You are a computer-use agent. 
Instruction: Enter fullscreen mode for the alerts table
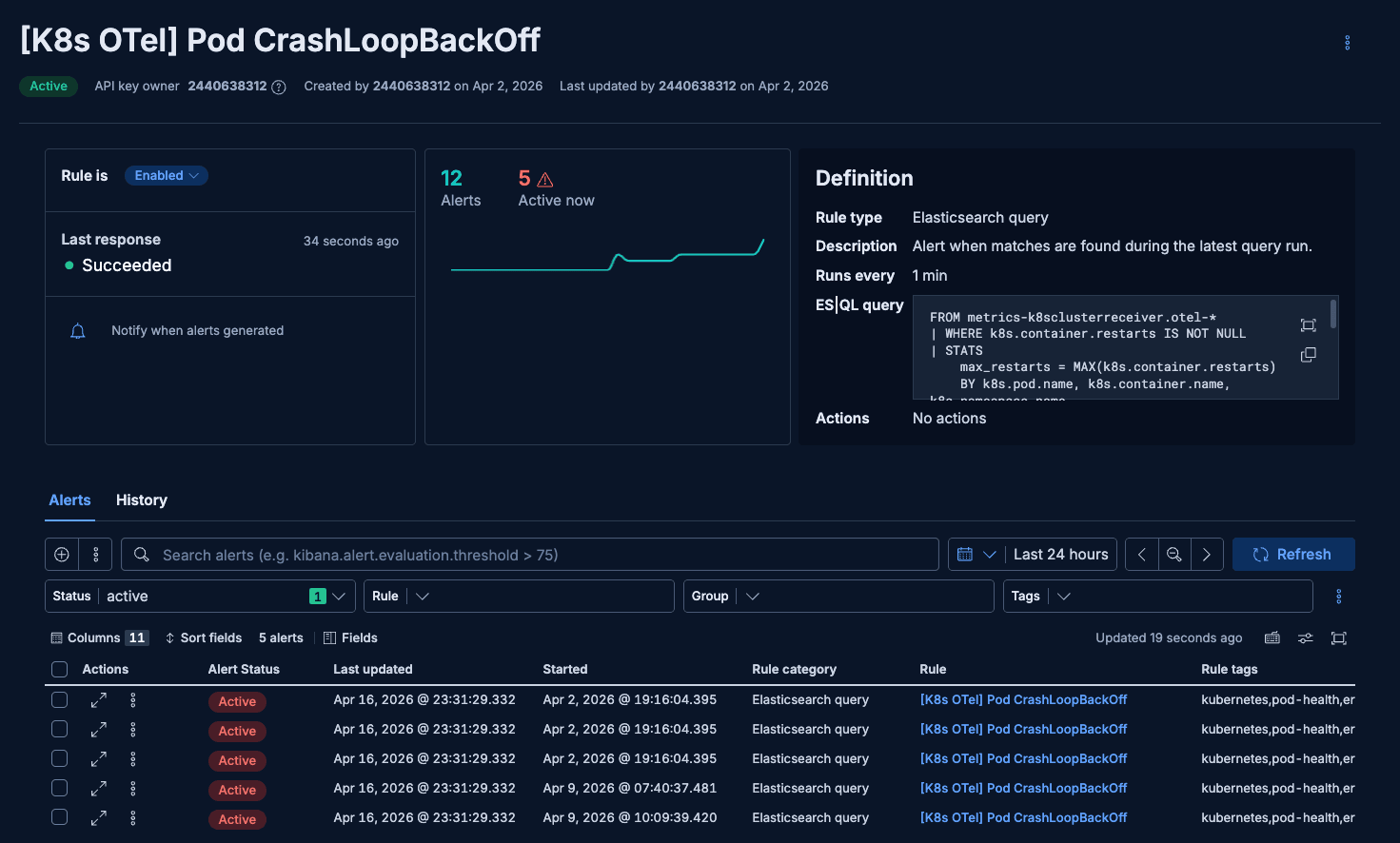pyautogui.click(x=1339, y=637)
